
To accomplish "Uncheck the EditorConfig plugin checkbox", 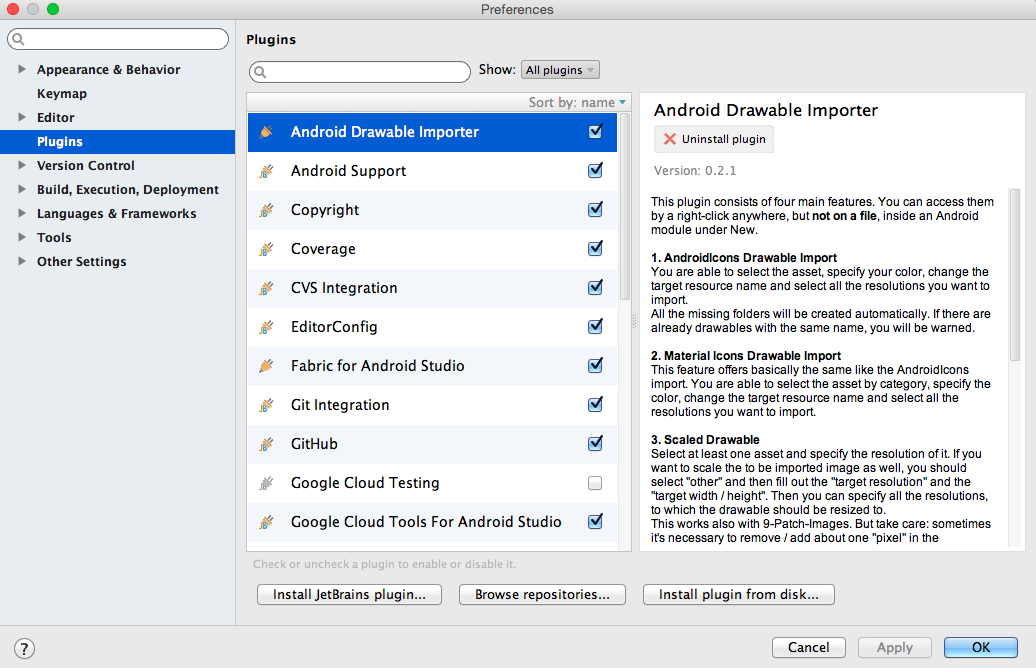I will (x=595, y=326).
